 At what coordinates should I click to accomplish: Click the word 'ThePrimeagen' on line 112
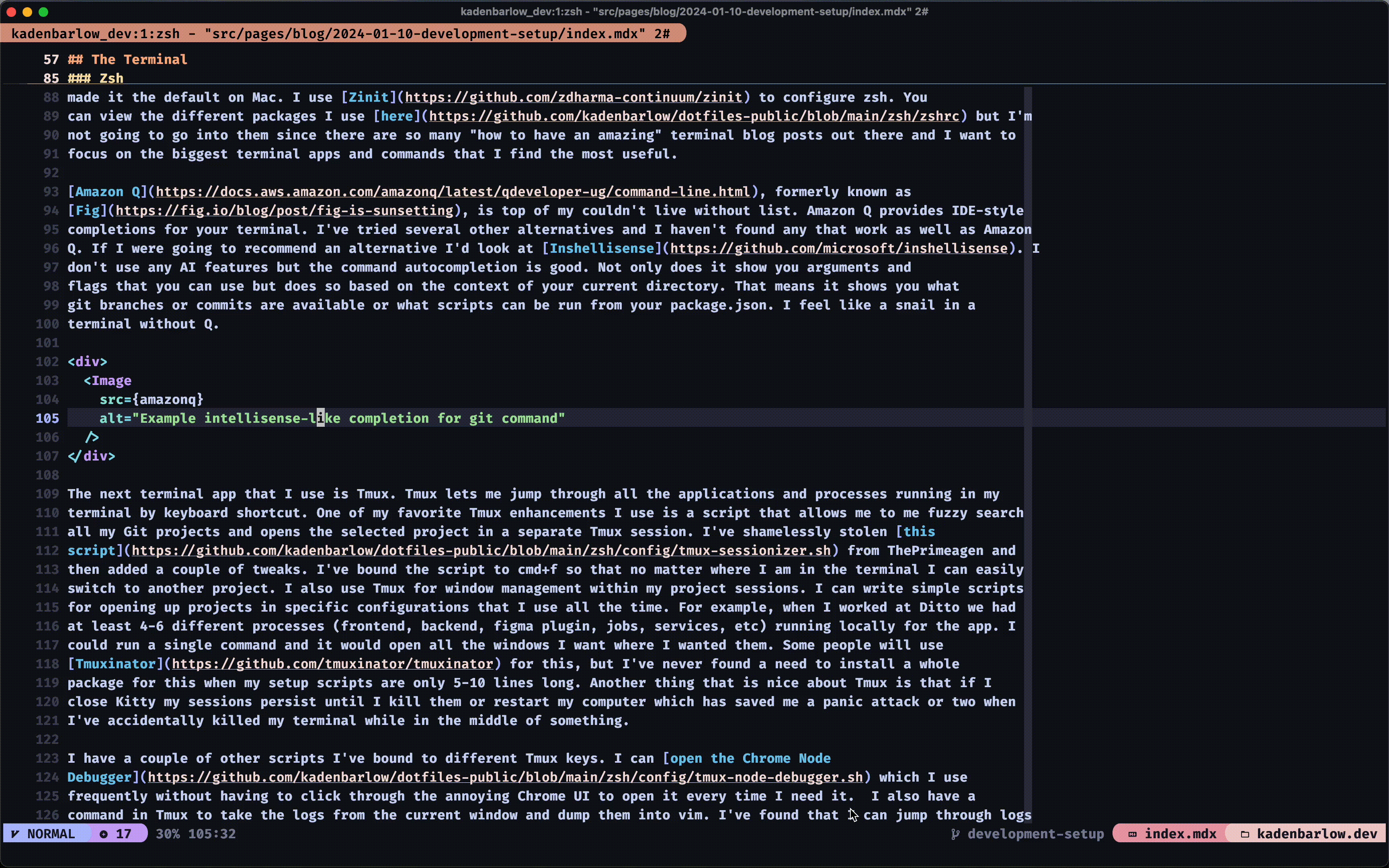[x=935, y=551]
